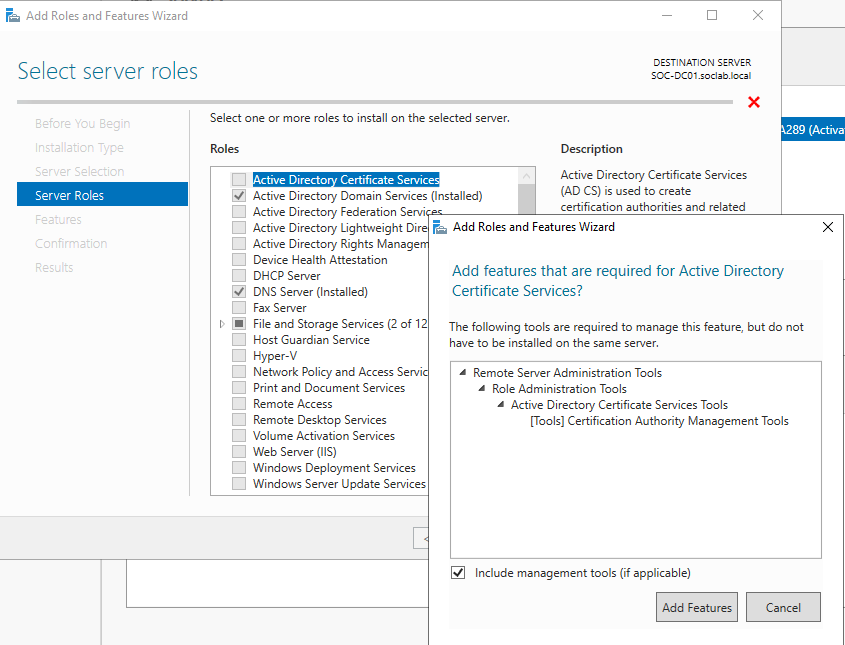Select the Server Roles step
The image size is (845, 645).
102,195
